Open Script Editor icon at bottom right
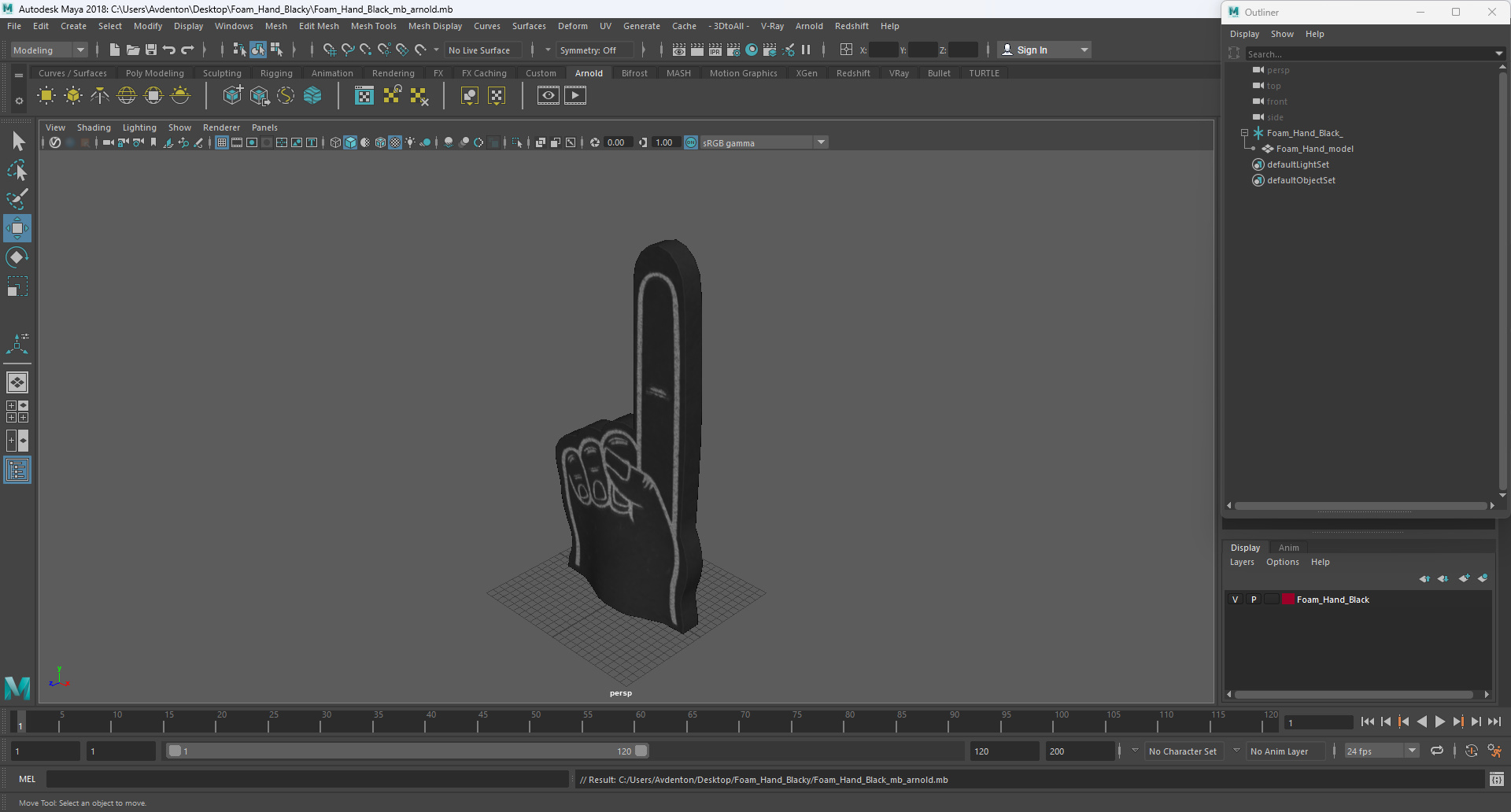 1497,779
